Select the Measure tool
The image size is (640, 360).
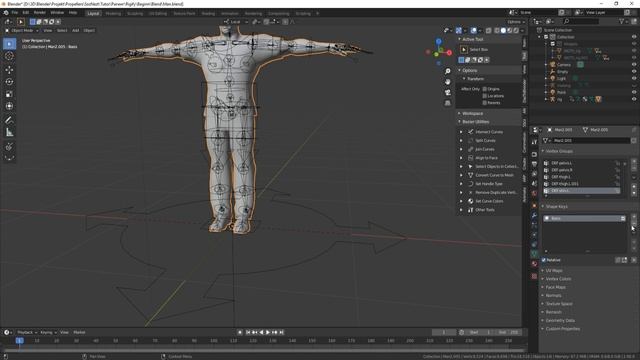pos(9,132)
